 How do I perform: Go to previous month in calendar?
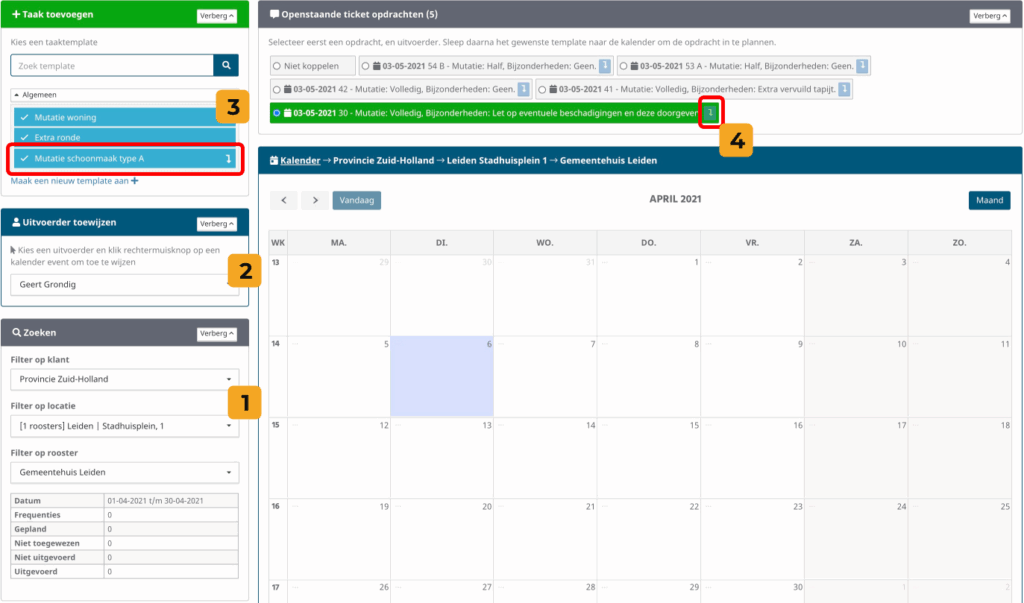[x=283, y=200]
